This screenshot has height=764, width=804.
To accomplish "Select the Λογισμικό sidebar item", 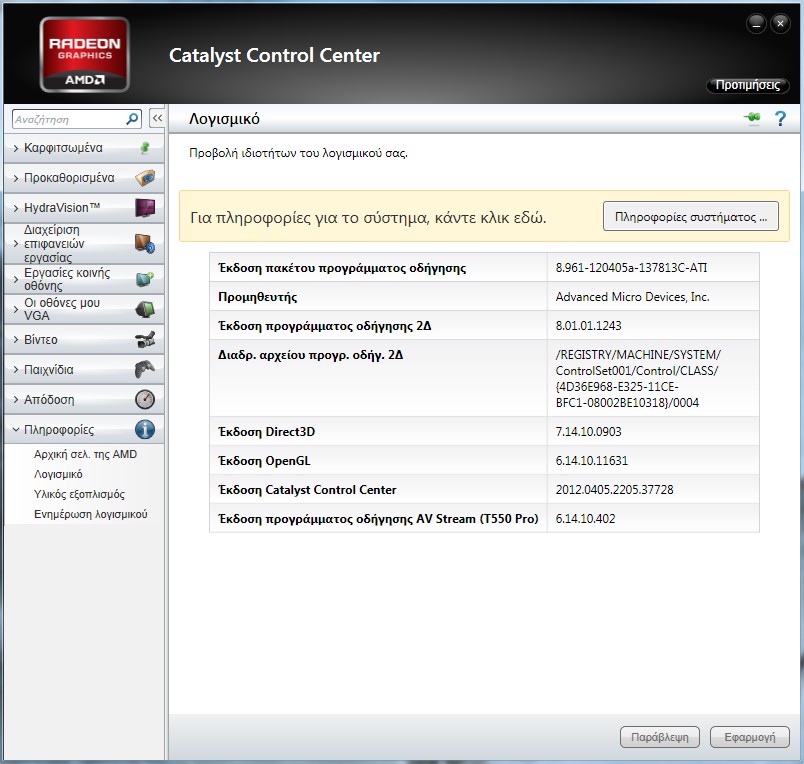I will click(x=58, y=474).
